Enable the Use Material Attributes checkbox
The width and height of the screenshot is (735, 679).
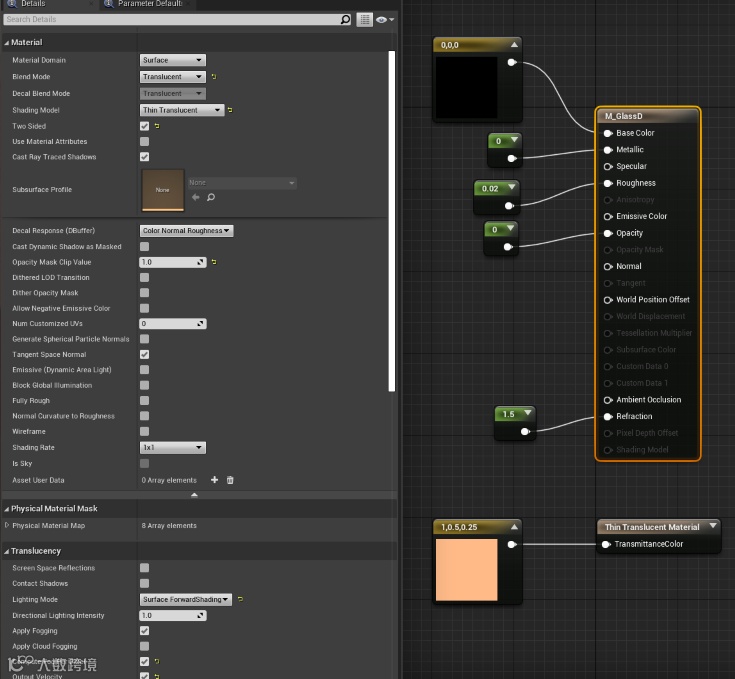(144, 142)
